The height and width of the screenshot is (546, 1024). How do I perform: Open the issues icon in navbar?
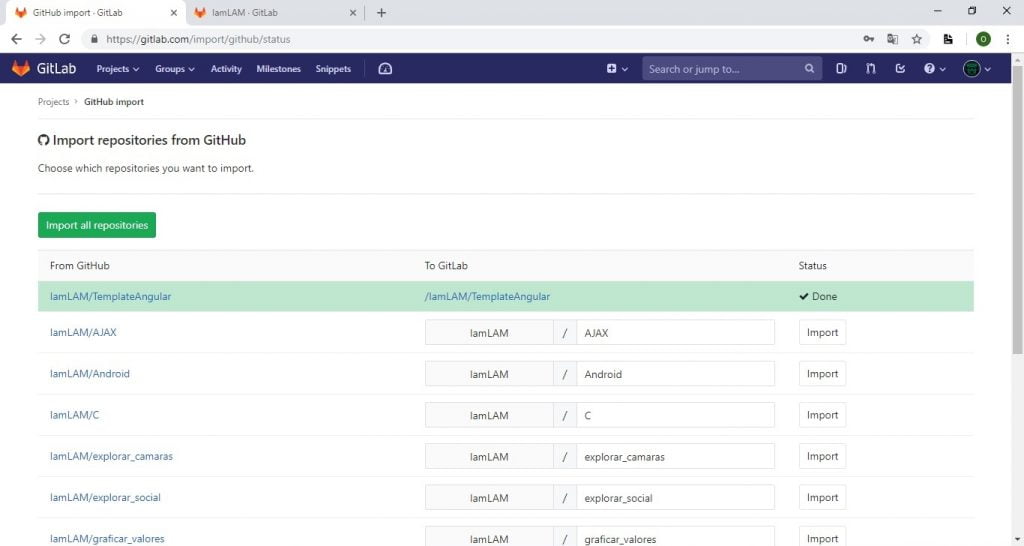[841, 69]
